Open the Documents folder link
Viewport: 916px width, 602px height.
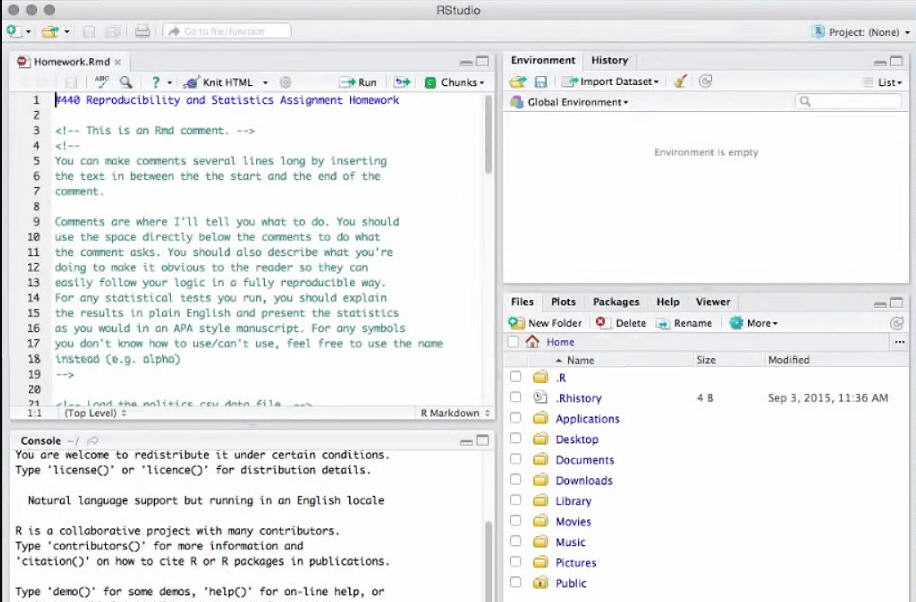pyautogui.click(x=588, y=459)
